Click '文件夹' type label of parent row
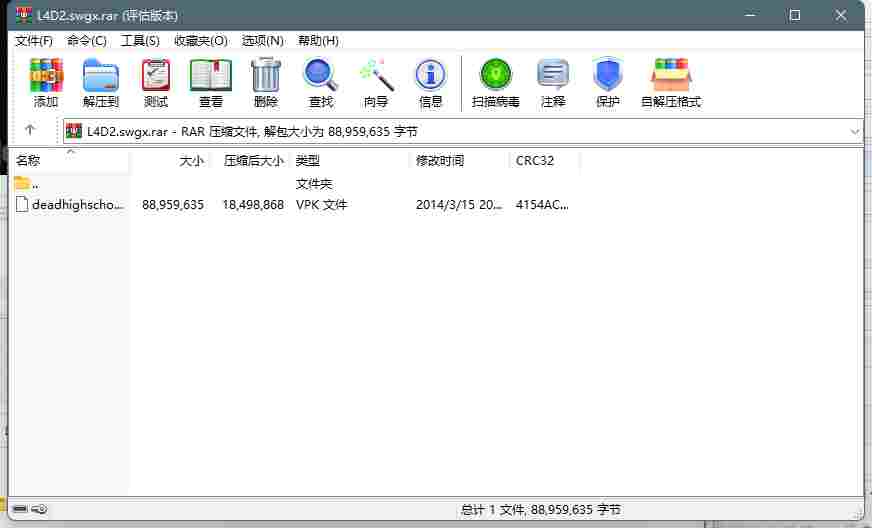The image size is (872, 528). (314, 184)
